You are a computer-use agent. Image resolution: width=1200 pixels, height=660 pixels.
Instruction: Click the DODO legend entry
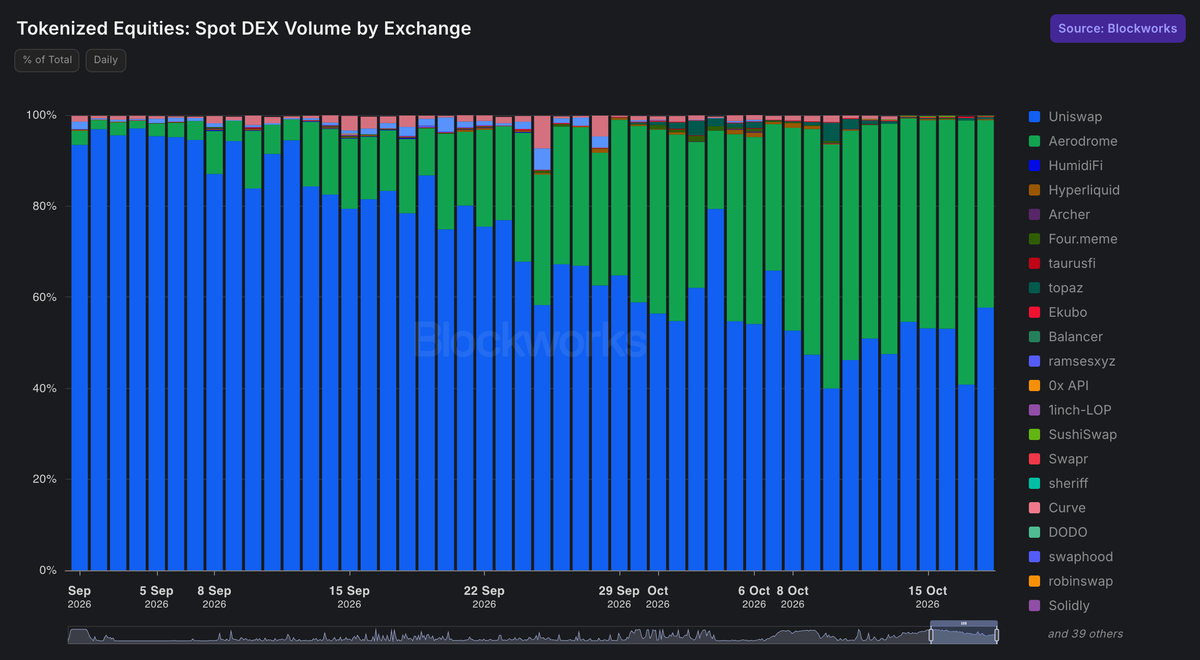1058,533
